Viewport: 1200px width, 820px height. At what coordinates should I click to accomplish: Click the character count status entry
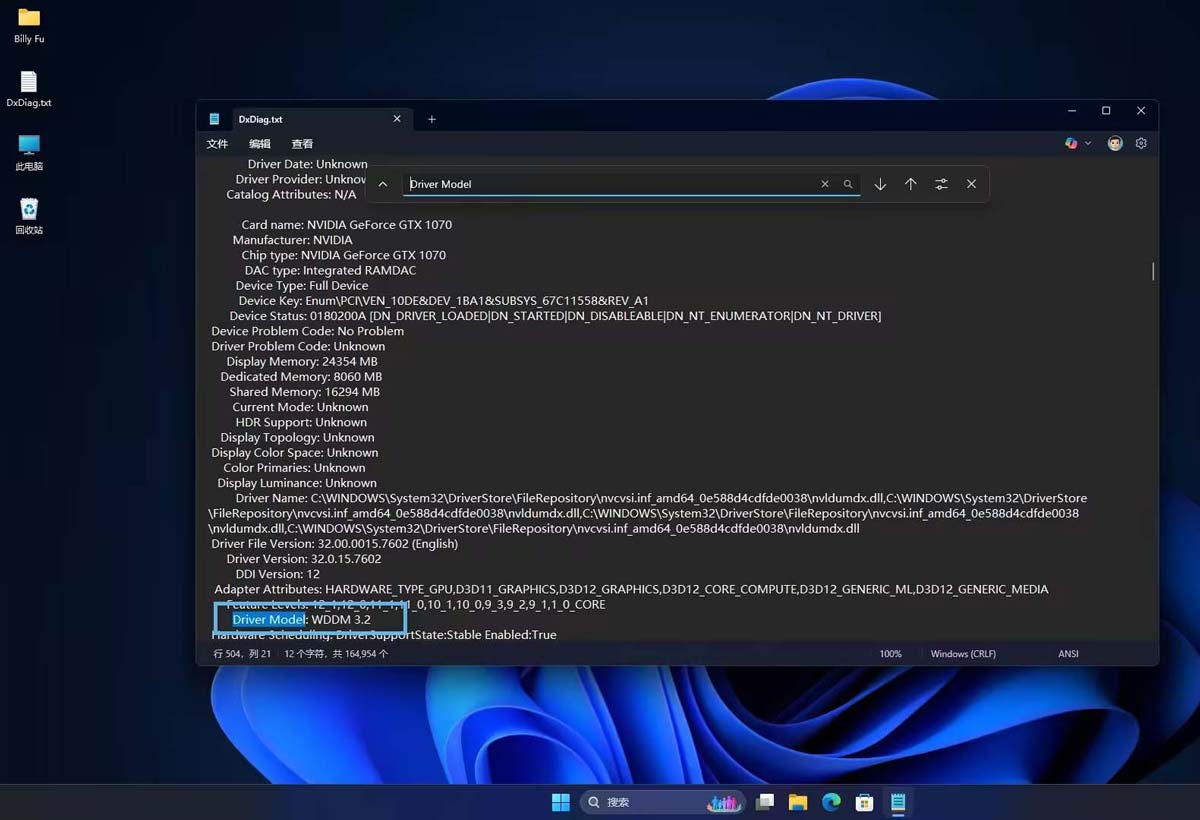[x=336, y=654]
